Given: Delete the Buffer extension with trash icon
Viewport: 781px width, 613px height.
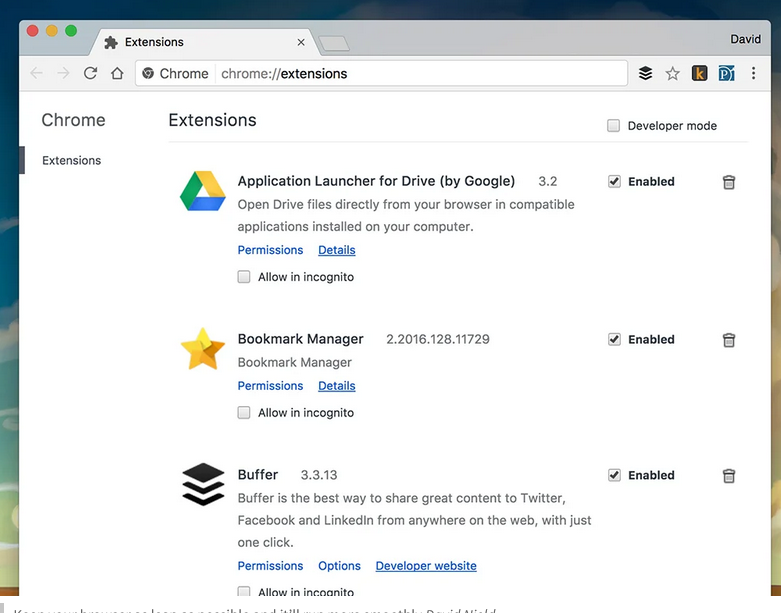Looking at the screenshot, I should pyautogui.click(x=729, y=476).
